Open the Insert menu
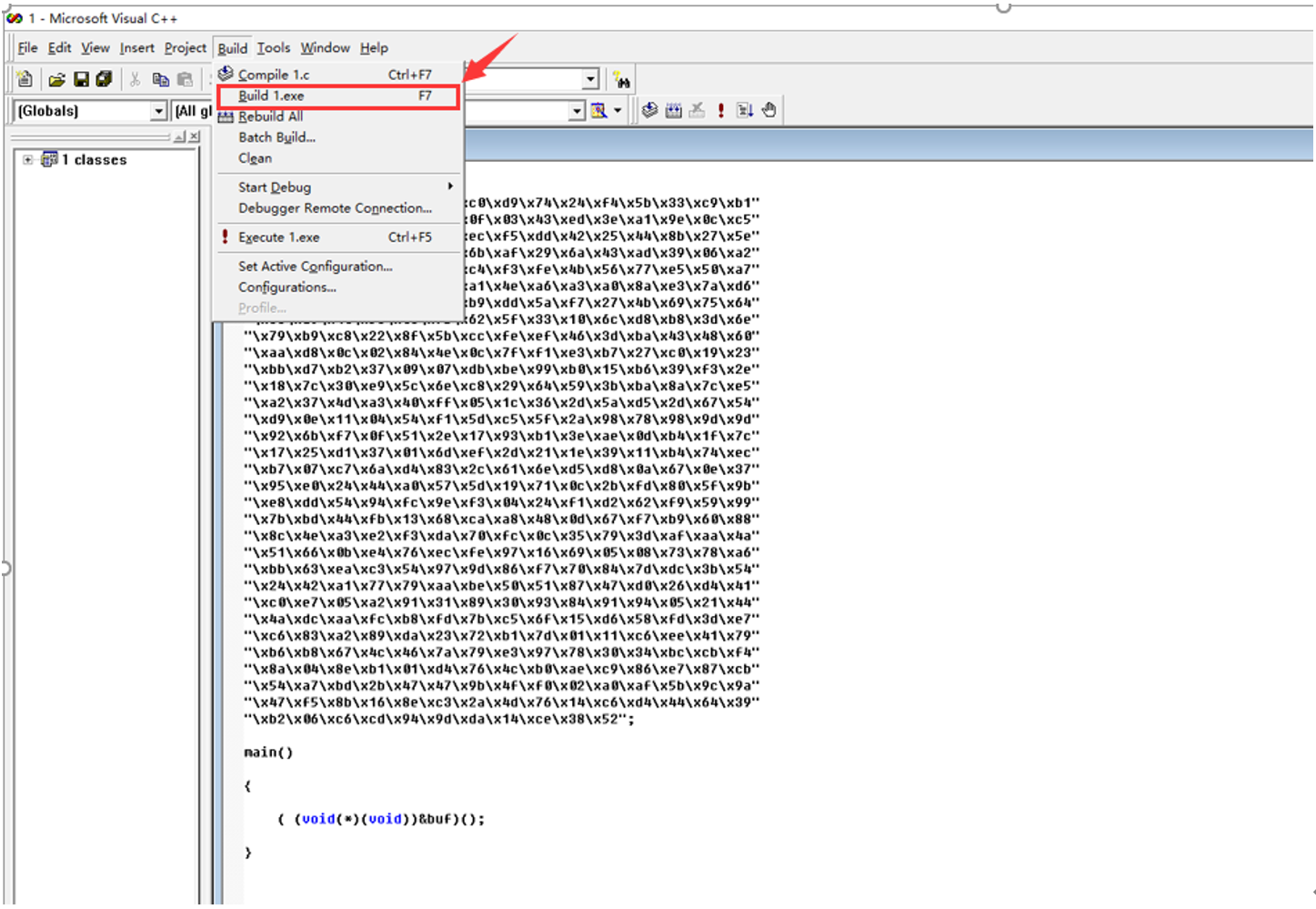Image resolution: width=1316 pixels, height=909 pixels. click(x=137, y=47)
